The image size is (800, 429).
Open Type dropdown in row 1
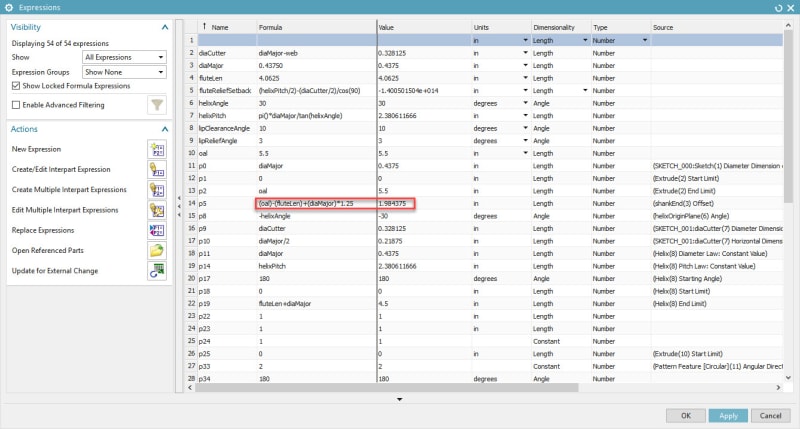coord(645,40)
